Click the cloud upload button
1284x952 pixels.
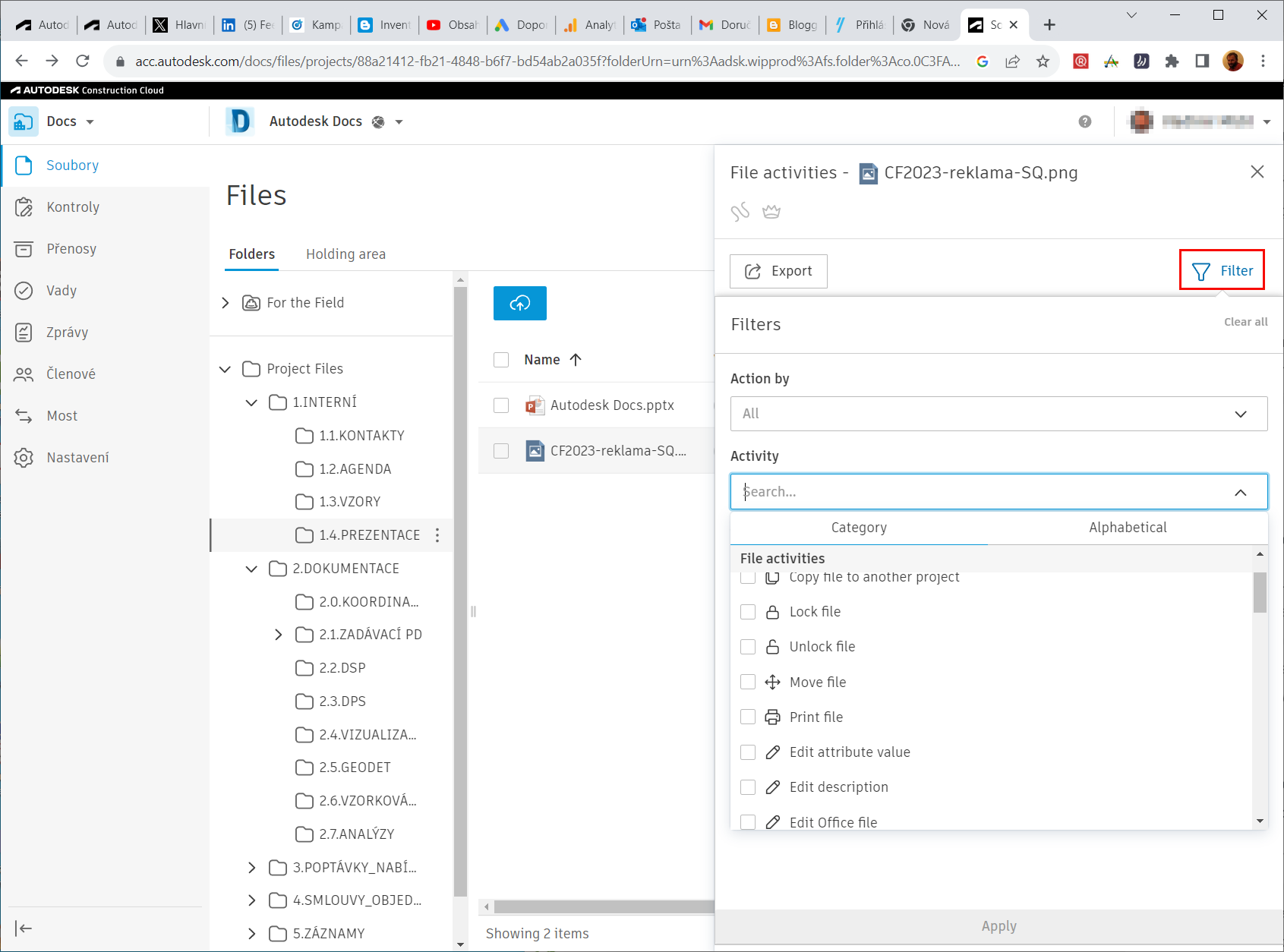519,303
